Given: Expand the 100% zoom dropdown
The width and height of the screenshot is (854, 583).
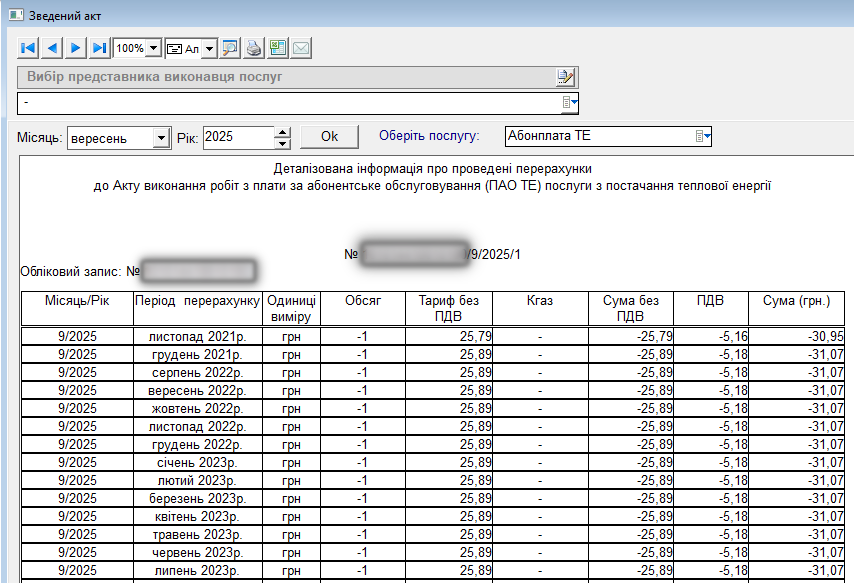Looking at the screenshot, I should (x=153, y=48).
